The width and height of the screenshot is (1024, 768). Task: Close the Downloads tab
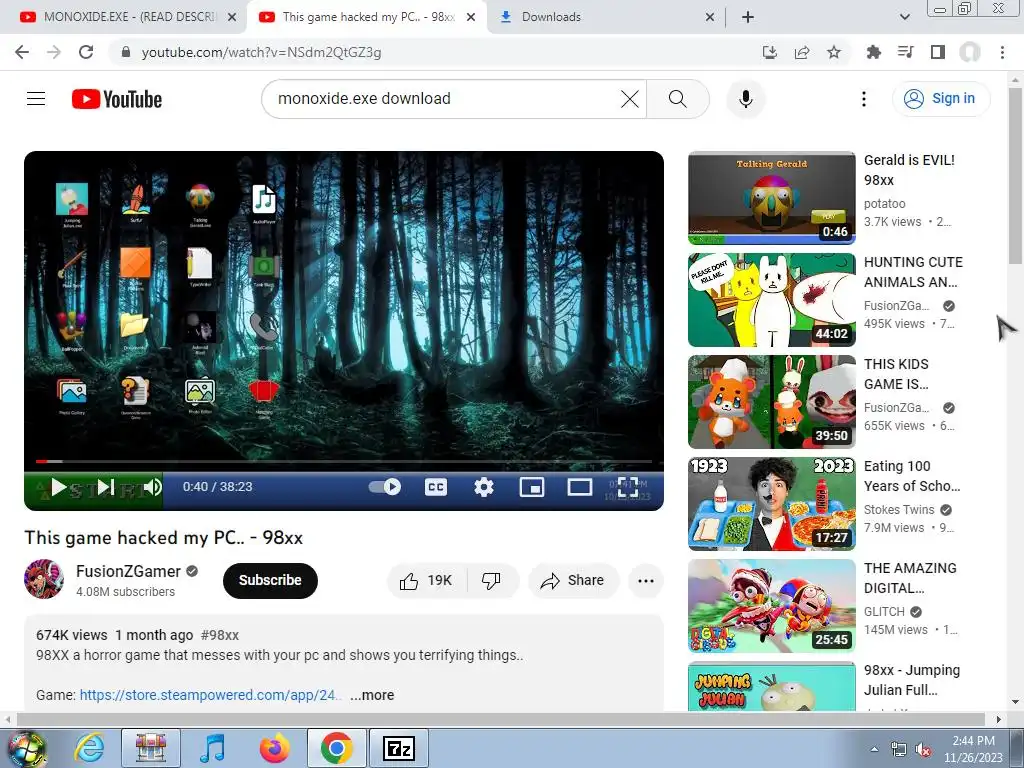click(x=710, y=18)
